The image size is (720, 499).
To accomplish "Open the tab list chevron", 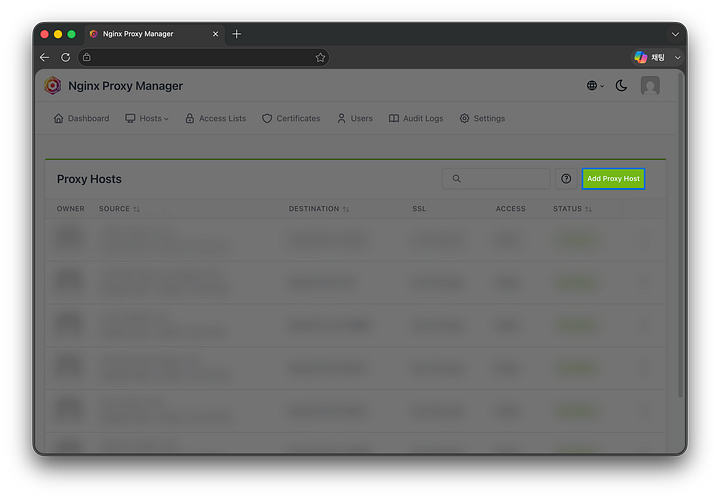I will 675,34.
